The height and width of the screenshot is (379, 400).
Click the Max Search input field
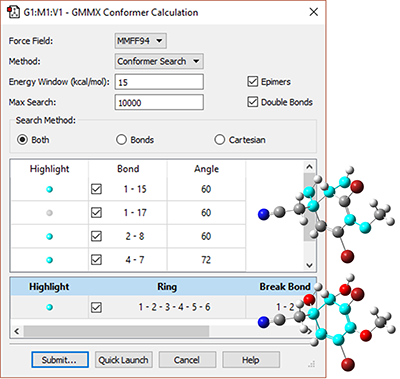[x=159, y=102]
